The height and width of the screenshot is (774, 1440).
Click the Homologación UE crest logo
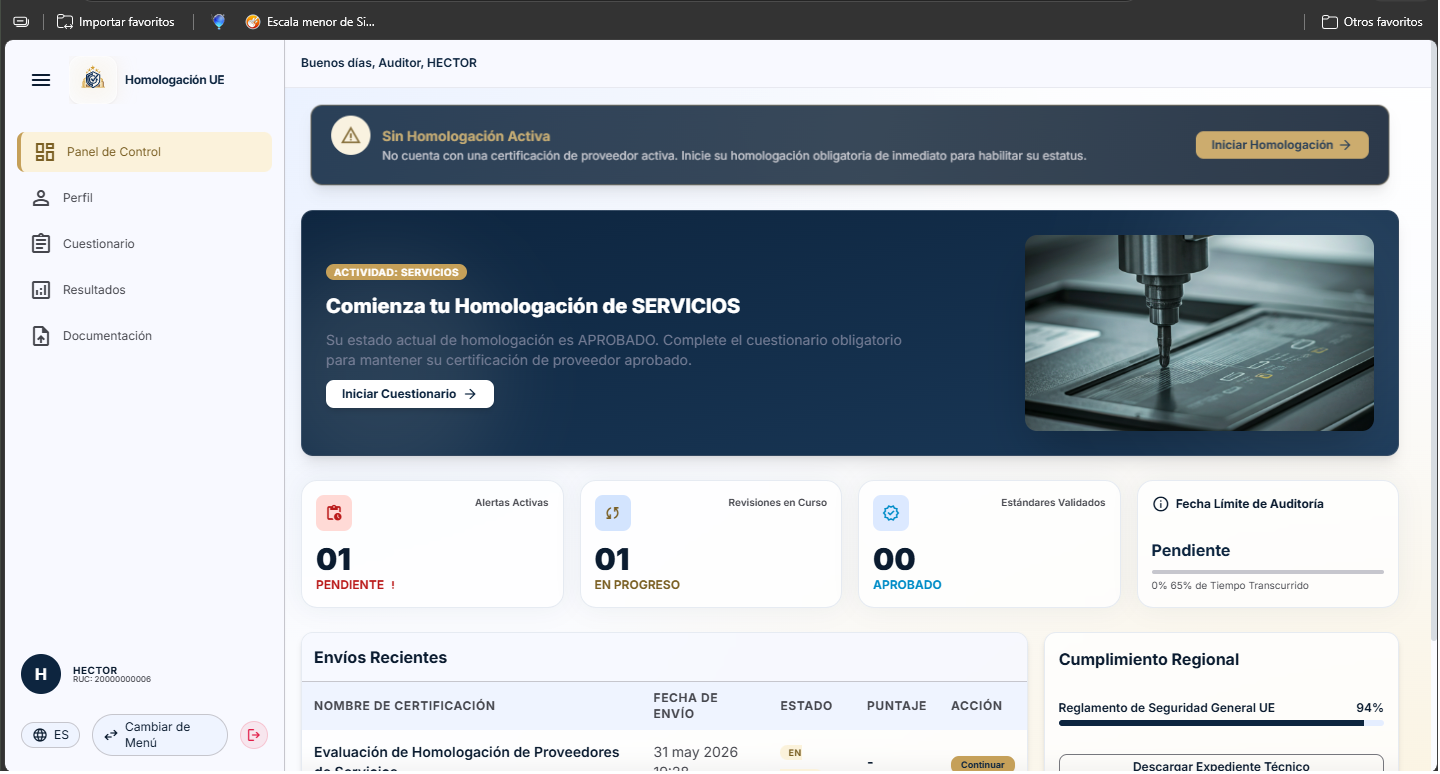(93, 80)
